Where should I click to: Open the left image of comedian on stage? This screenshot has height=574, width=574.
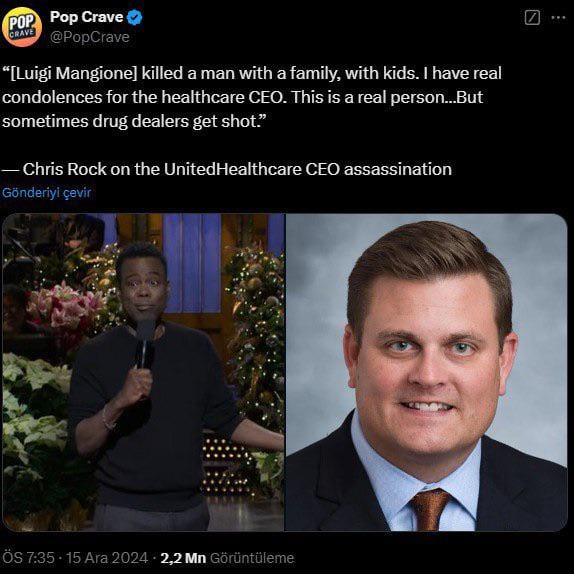(143, 372)
